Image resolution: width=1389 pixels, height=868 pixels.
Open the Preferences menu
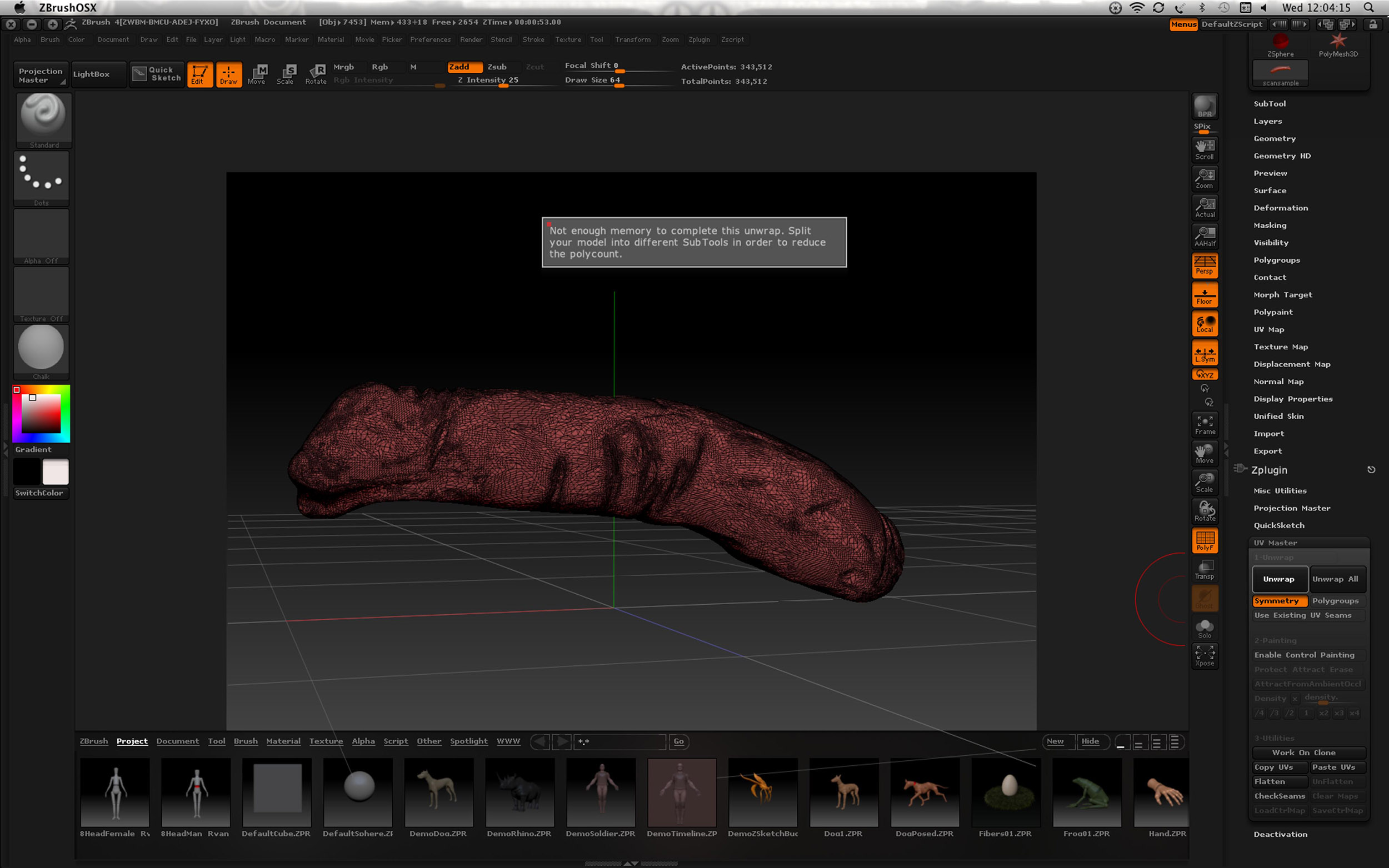[x=430, y=39]
